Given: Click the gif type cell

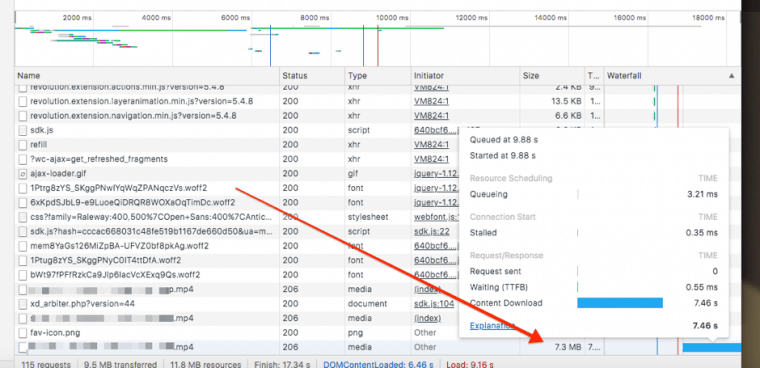Looking at the screenshot, I should click(x=352, y=174).
